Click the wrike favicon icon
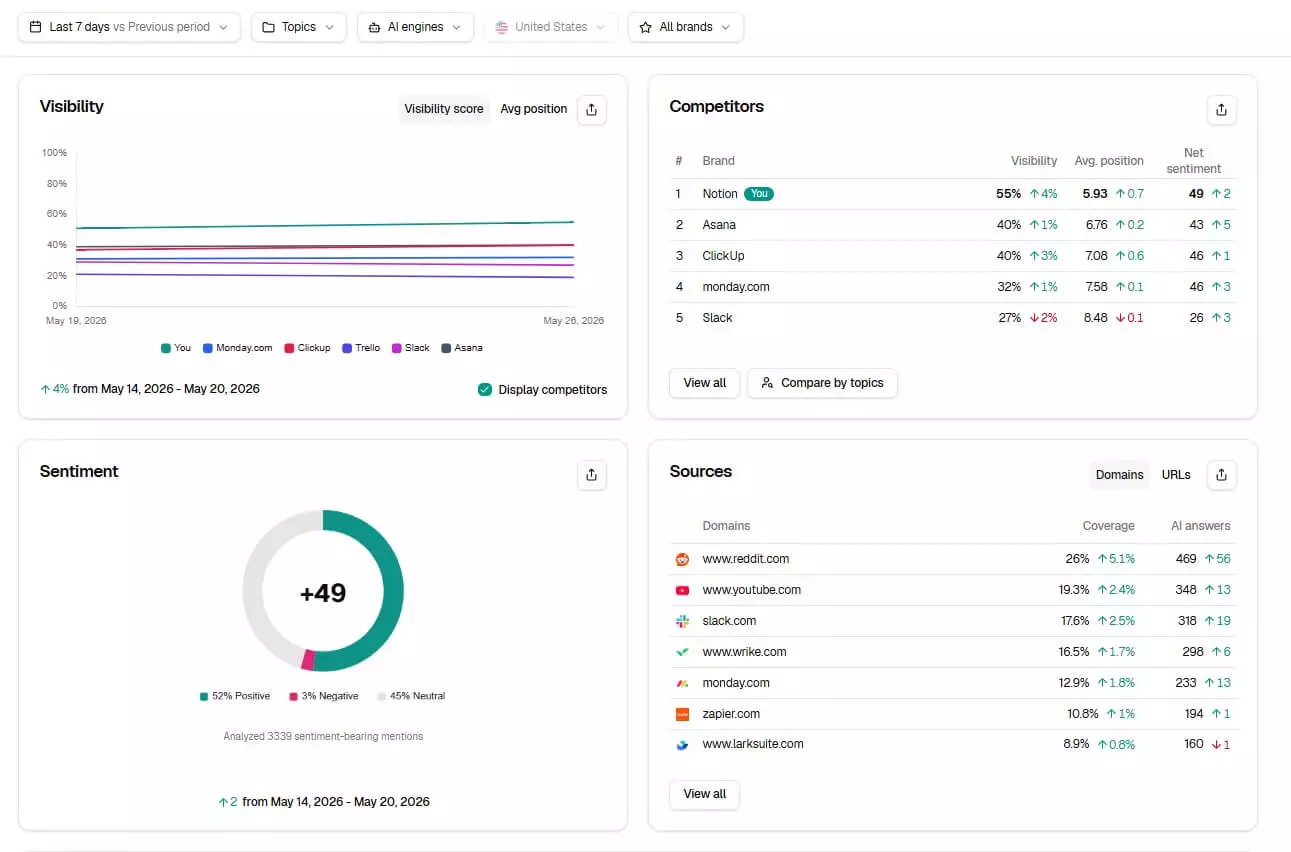The height and width of the screenshot is (852, 1291). 683,652
